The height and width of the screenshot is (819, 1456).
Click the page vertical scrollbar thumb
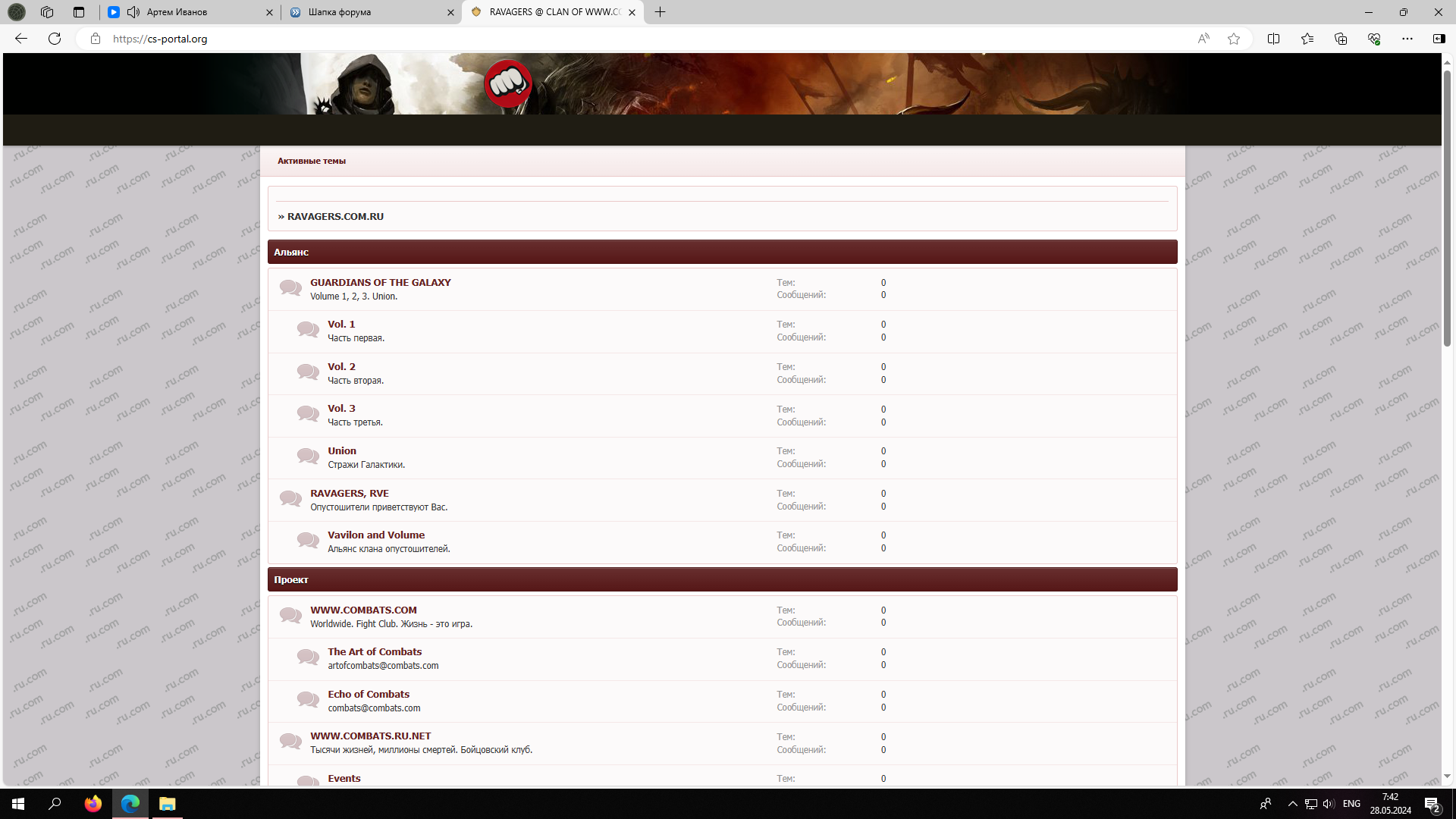point(1447,209)
